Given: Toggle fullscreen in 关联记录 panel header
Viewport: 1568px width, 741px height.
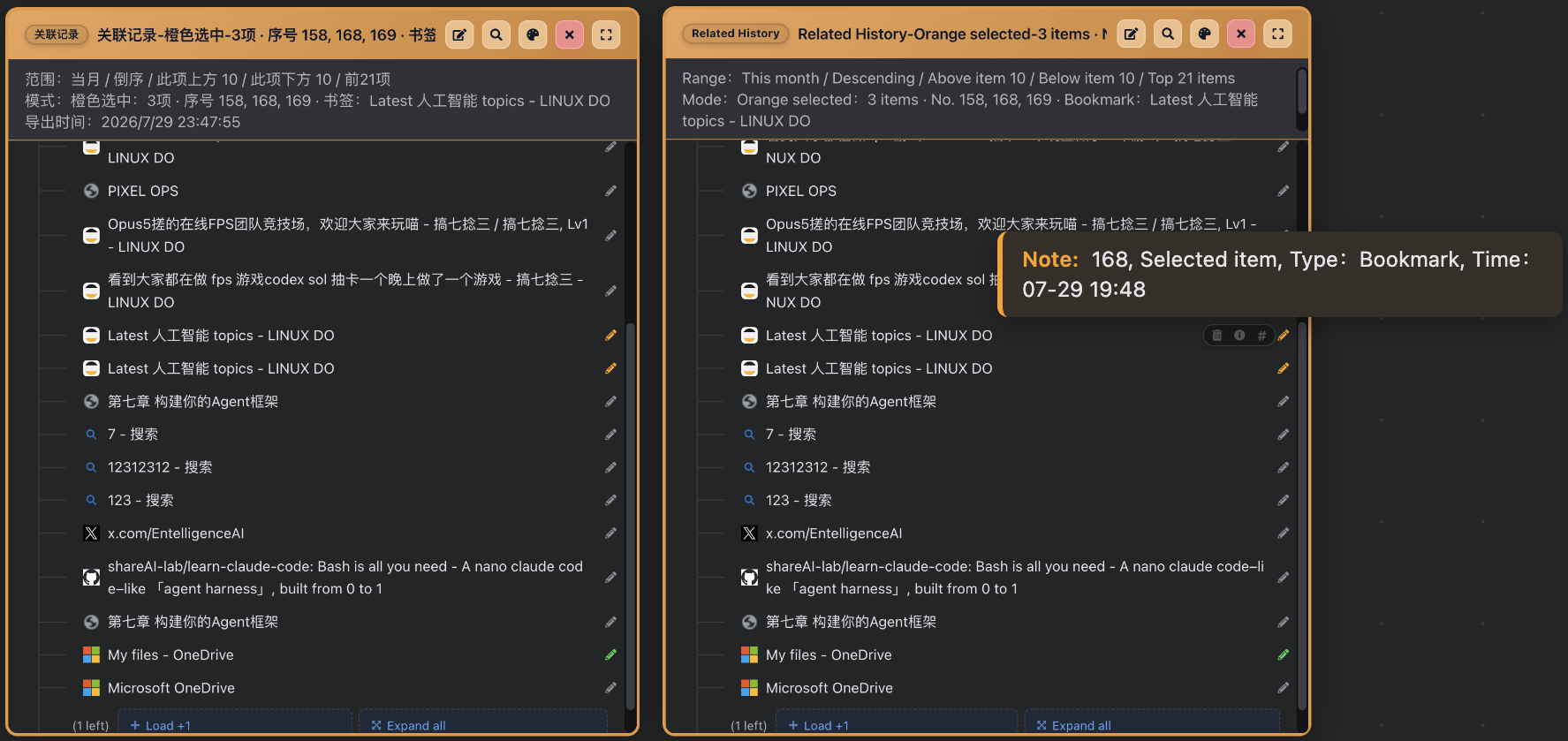Looking at the screenshot, I should click(x=606, y=34).
